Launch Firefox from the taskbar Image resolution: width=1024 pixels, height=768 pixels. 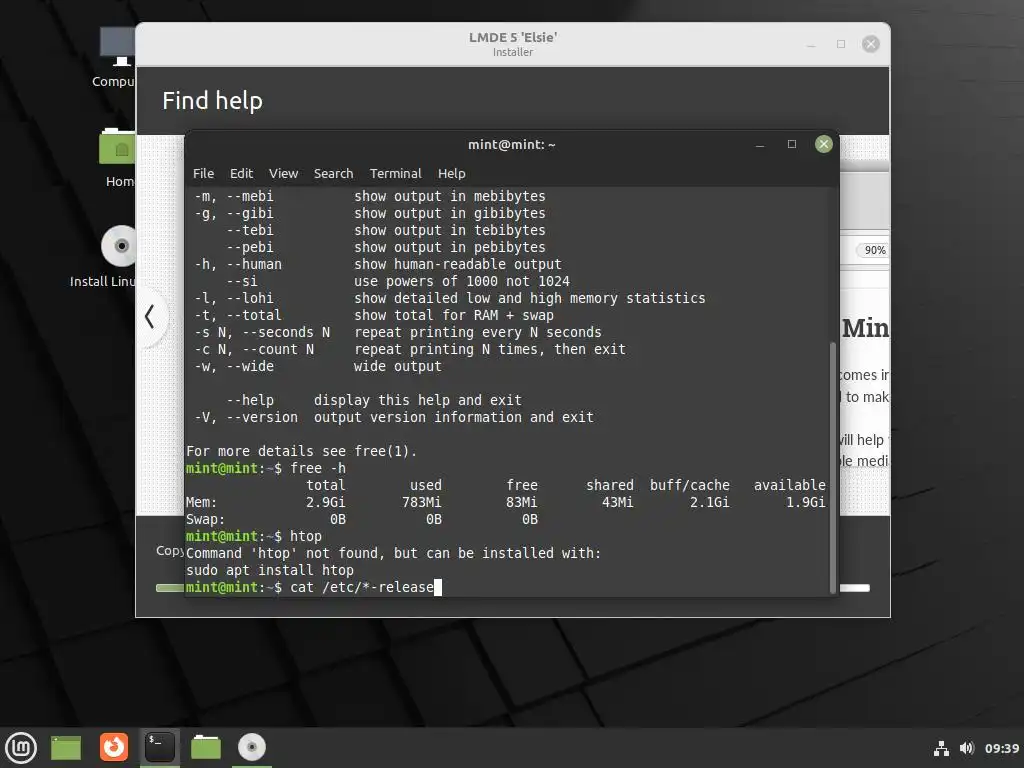pyautogui.click(x=114, y=747)
